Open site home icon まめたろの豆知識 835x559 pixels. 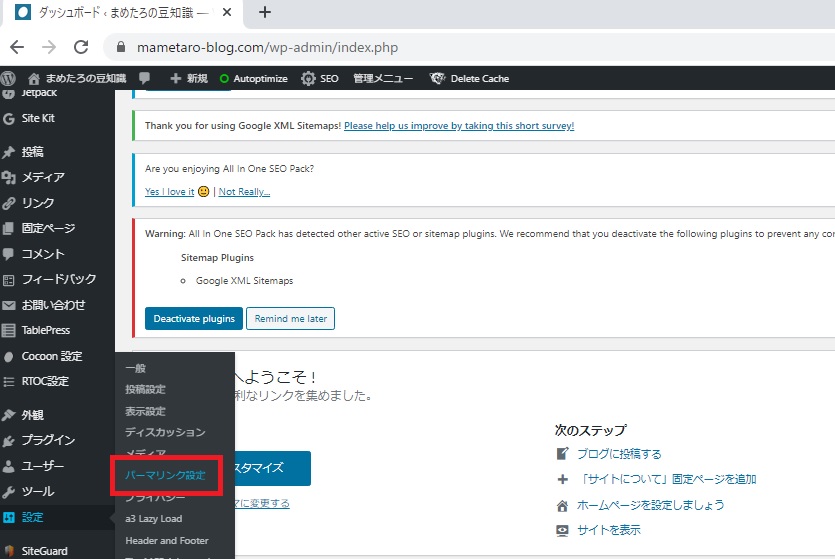(x=34, y=79)
